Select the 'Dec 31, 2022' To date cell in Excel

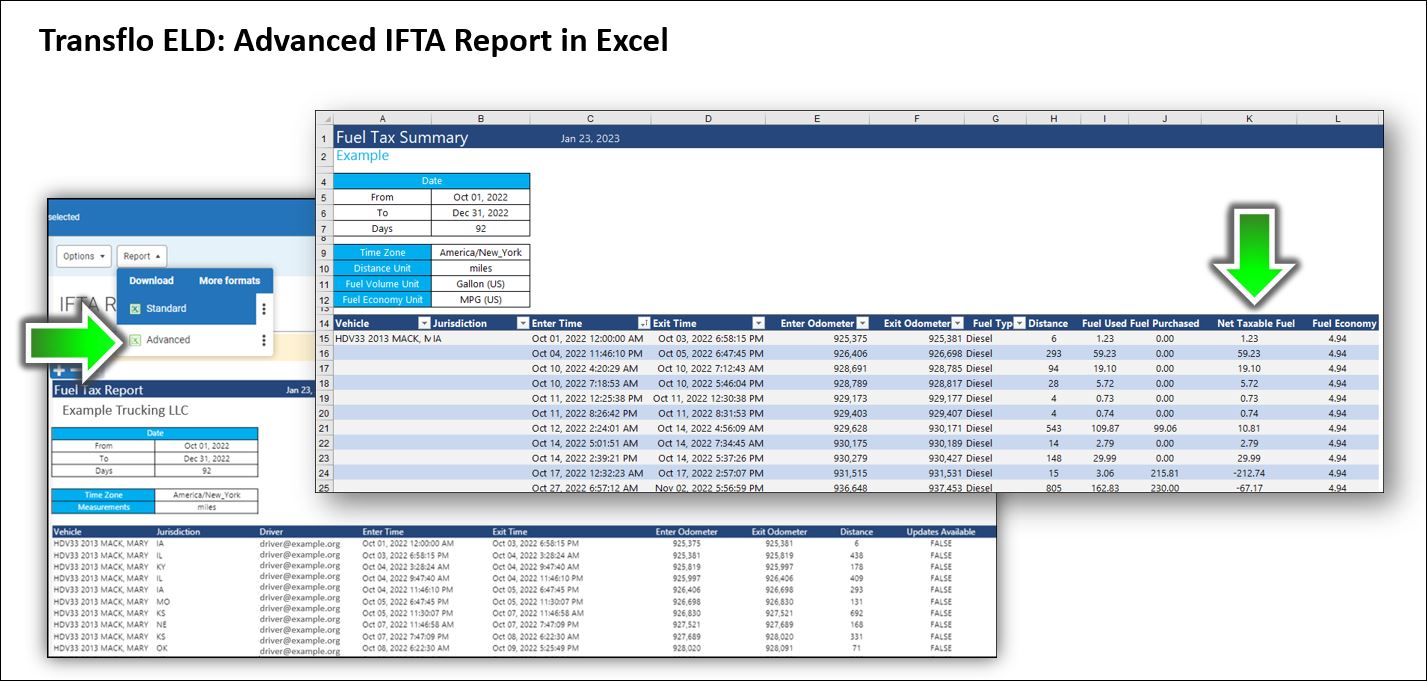pyautogui.click(x=481, y=213)
